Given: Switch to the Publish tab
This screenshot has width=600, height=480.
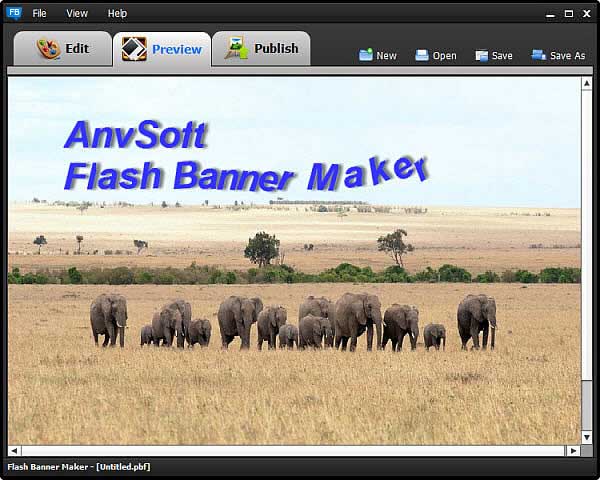Looking at the screenshot, I should (261, 49).
